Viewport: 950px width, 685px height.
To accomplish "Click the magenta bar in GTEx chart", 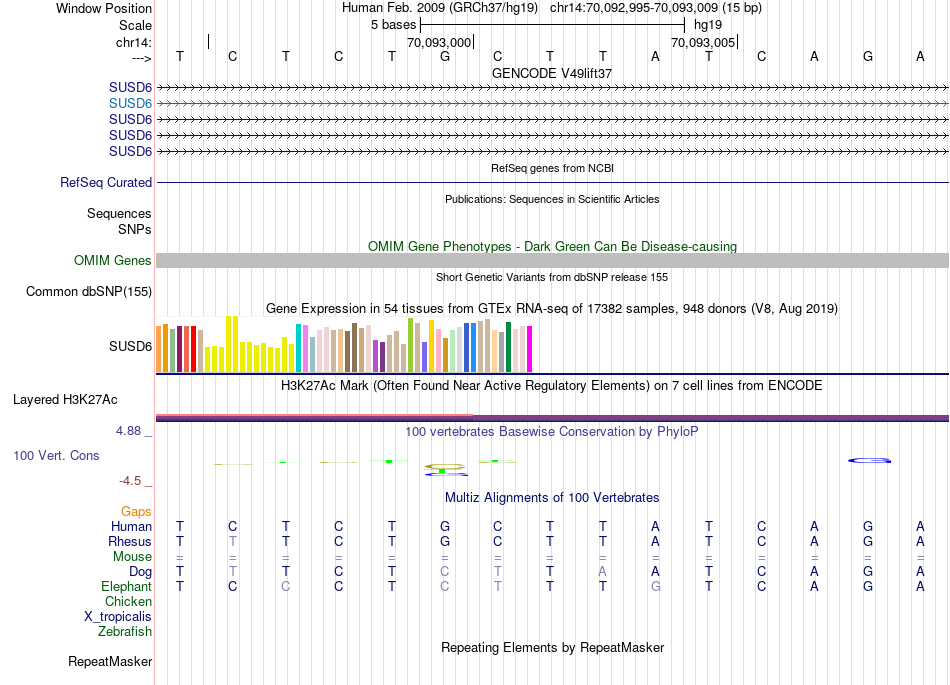I will click(529, 349).
